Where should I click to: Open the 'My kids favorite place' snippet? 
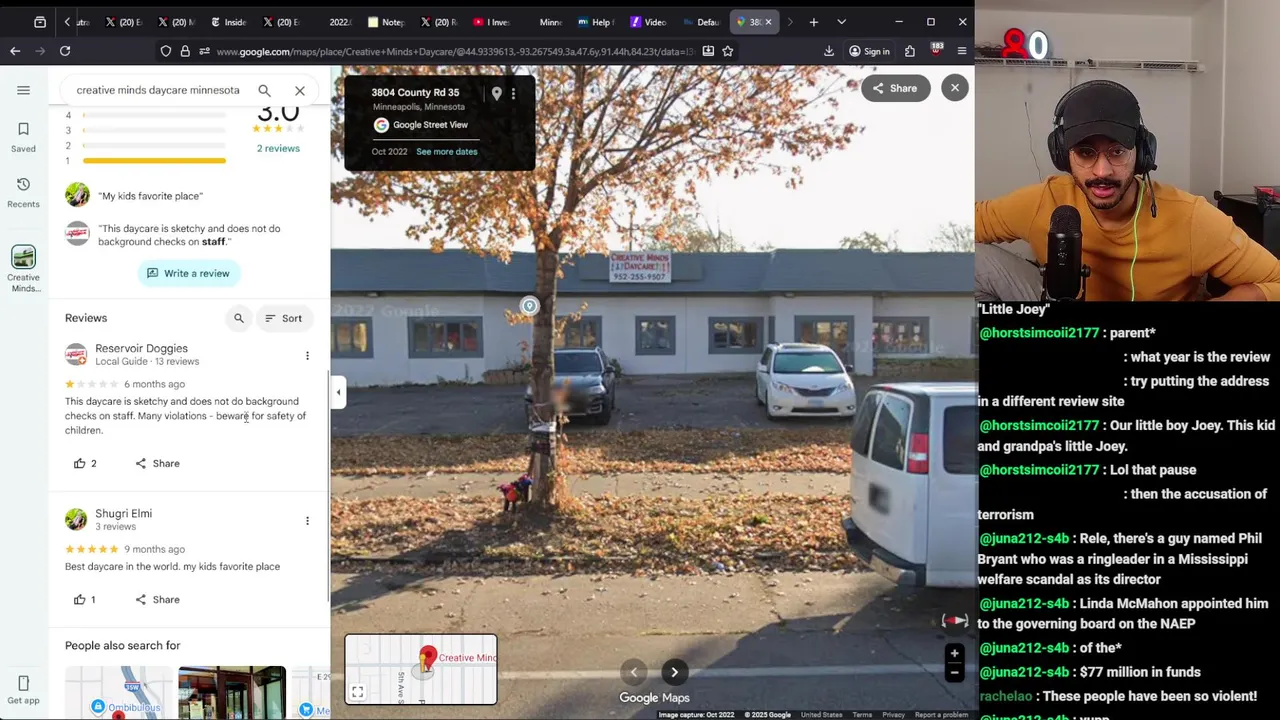tap(150, 196)
